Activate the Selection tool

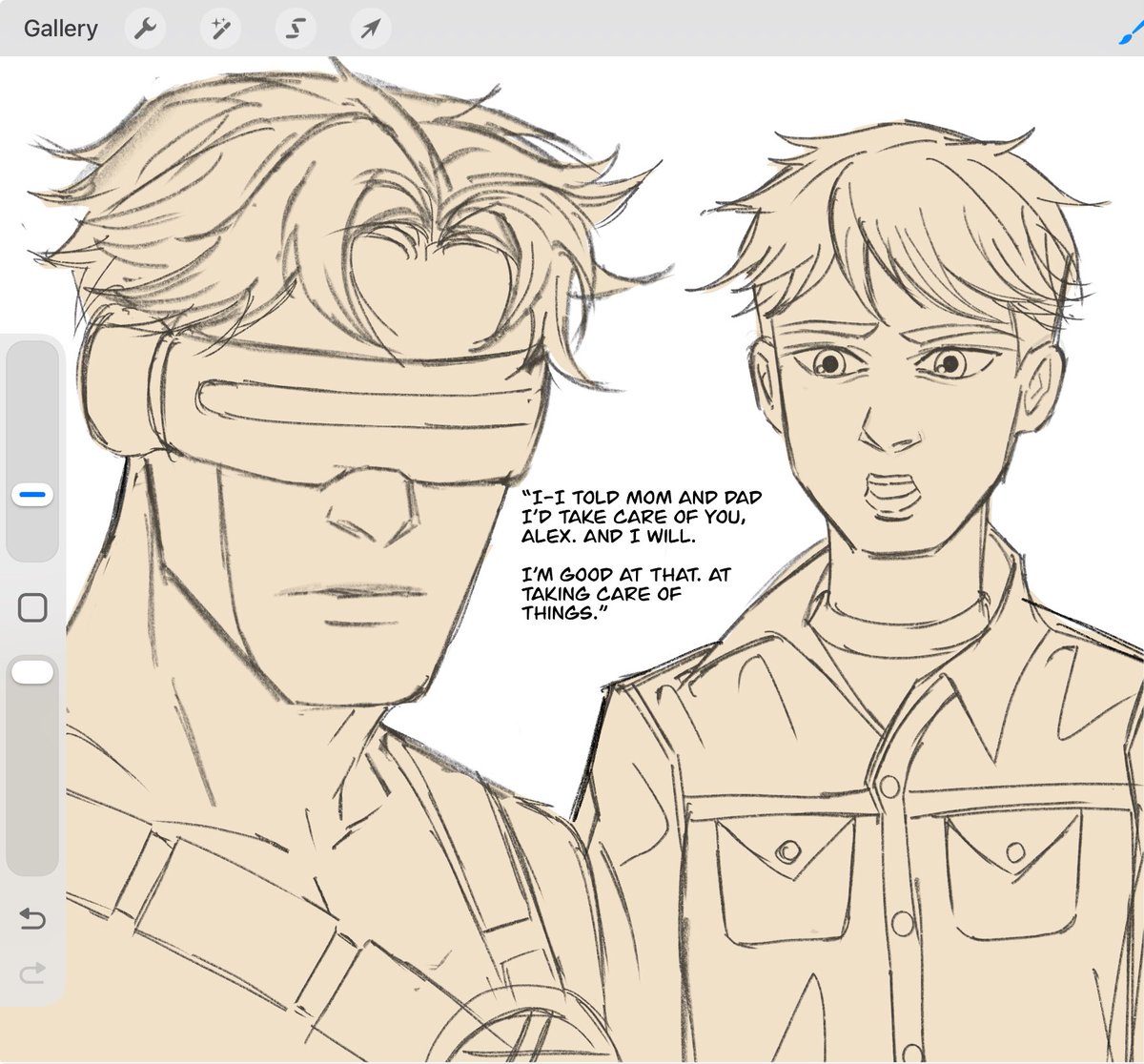click(x=296, y=29)
